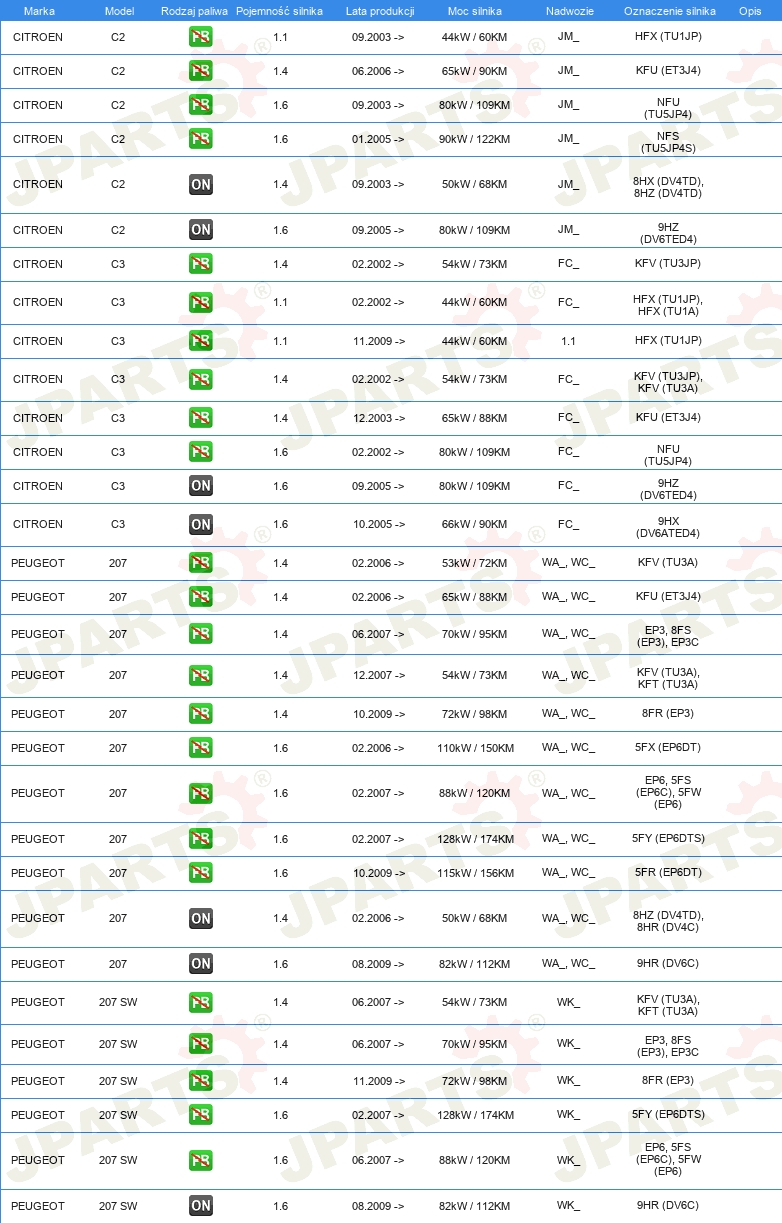Image resolution: width=782 pixels, height=1223 pixels.
Task: Select the power value 66kW / 90KM
Action: point(474,524)
